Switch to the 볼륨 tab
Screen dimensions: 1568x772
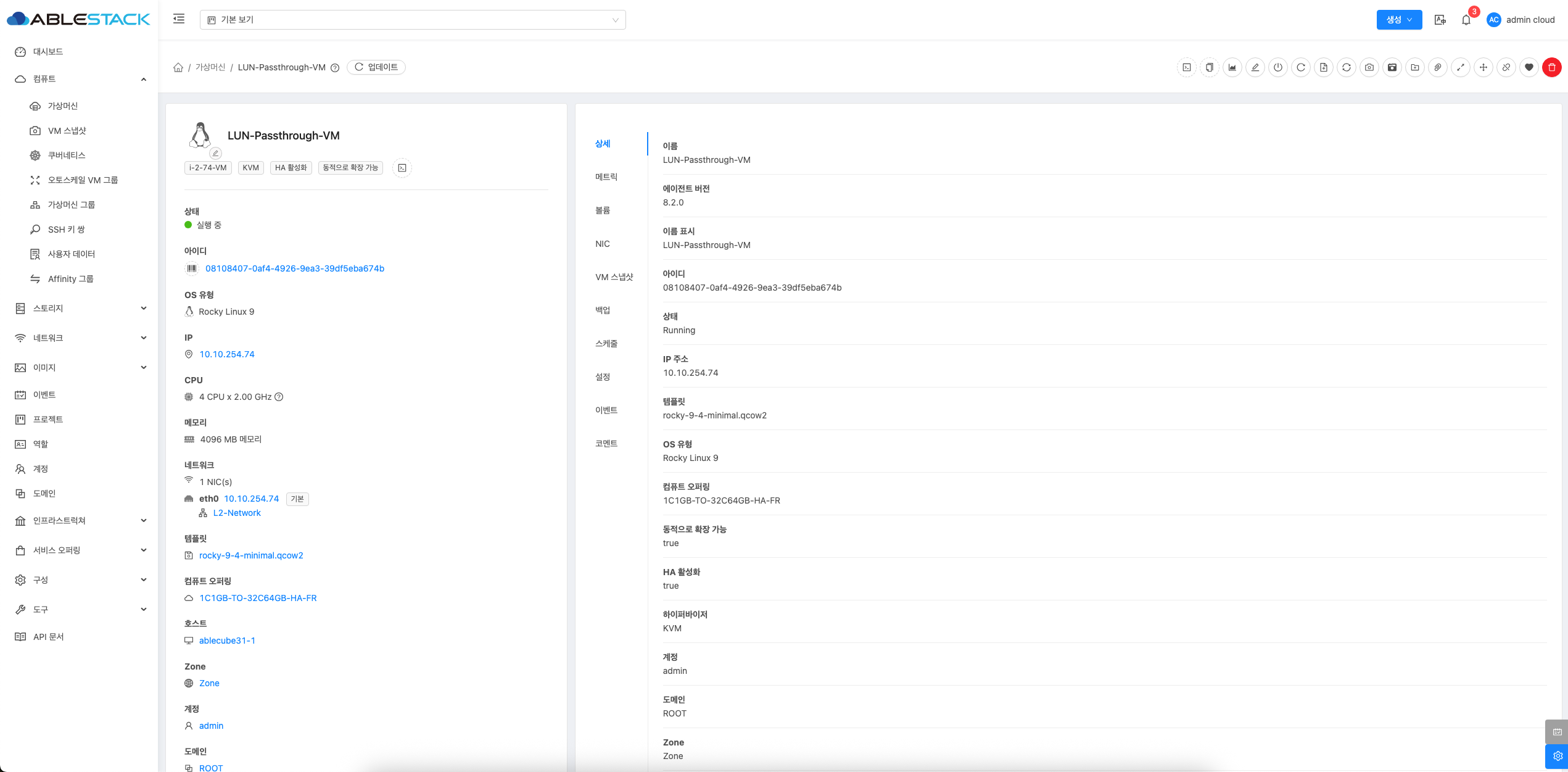point(603,210)
